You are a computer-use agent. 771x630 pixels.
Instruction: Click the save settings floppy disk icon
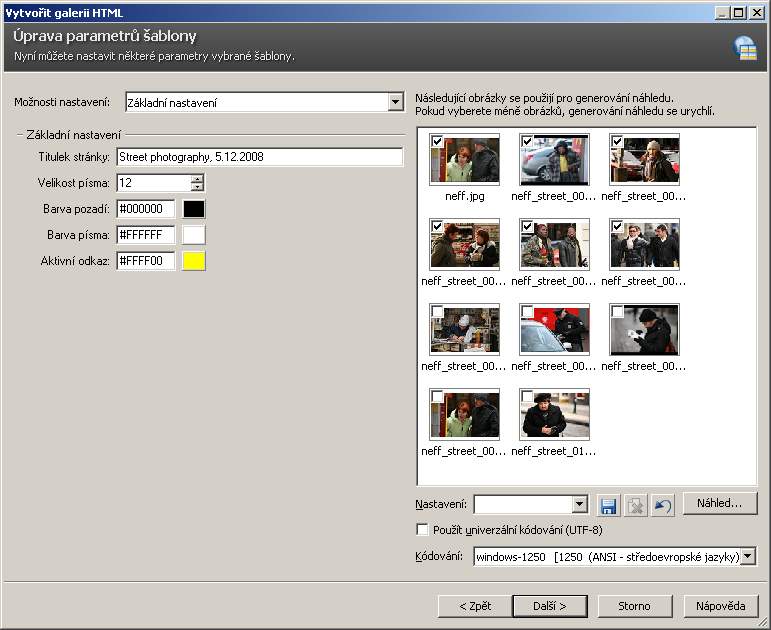coord(608,505)
